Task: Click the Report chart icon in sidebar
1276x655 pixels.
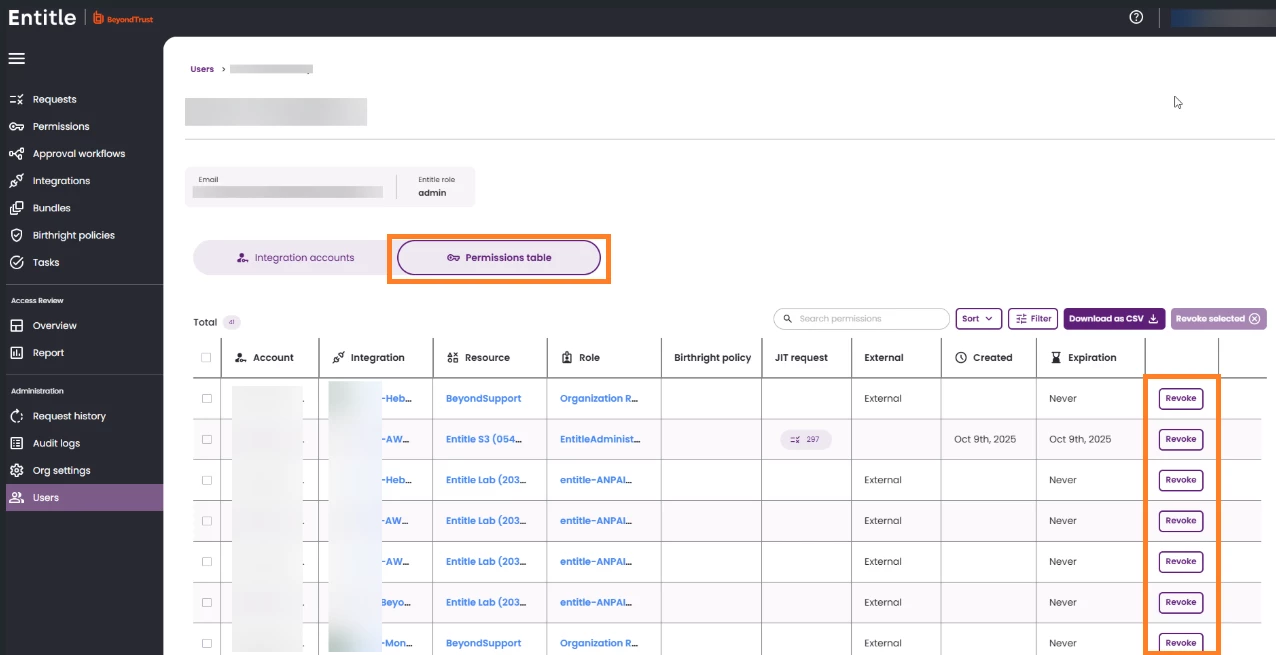Action: [16, 352]
